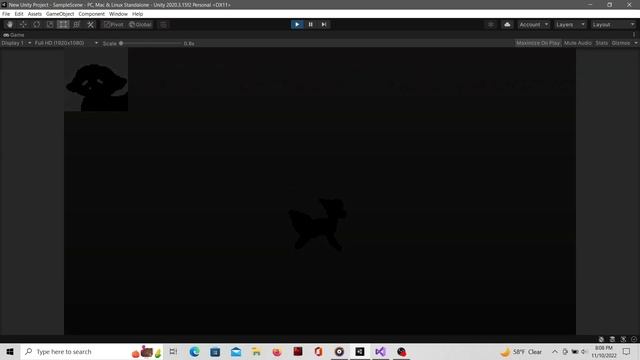This screenshot has height=360, width=640.
Task: Open weather widget showing 58°F Clear
Action: 522,351
